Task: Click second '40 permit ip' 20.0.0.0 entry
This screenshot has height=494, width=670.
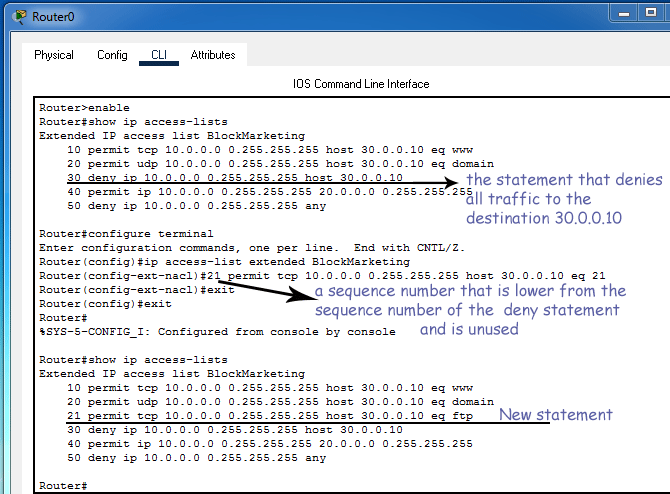Action: point(270,444)
